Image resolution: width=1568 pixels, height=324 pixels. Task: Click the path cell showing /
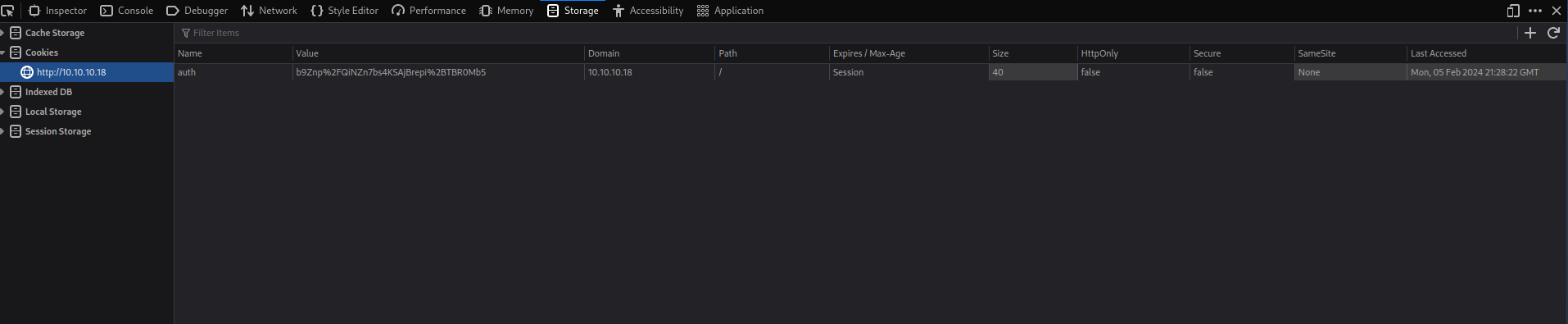point(772,72)
